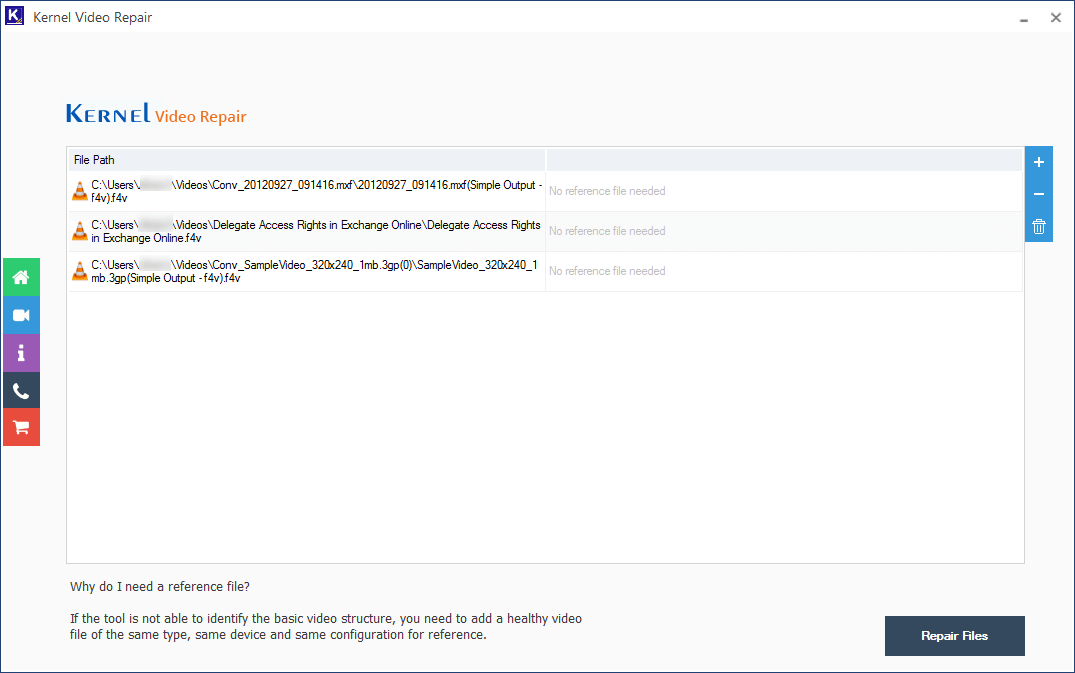Open the green Home sidebar icon
This screenshot has width=1075, height=673.
click(21, 277)
